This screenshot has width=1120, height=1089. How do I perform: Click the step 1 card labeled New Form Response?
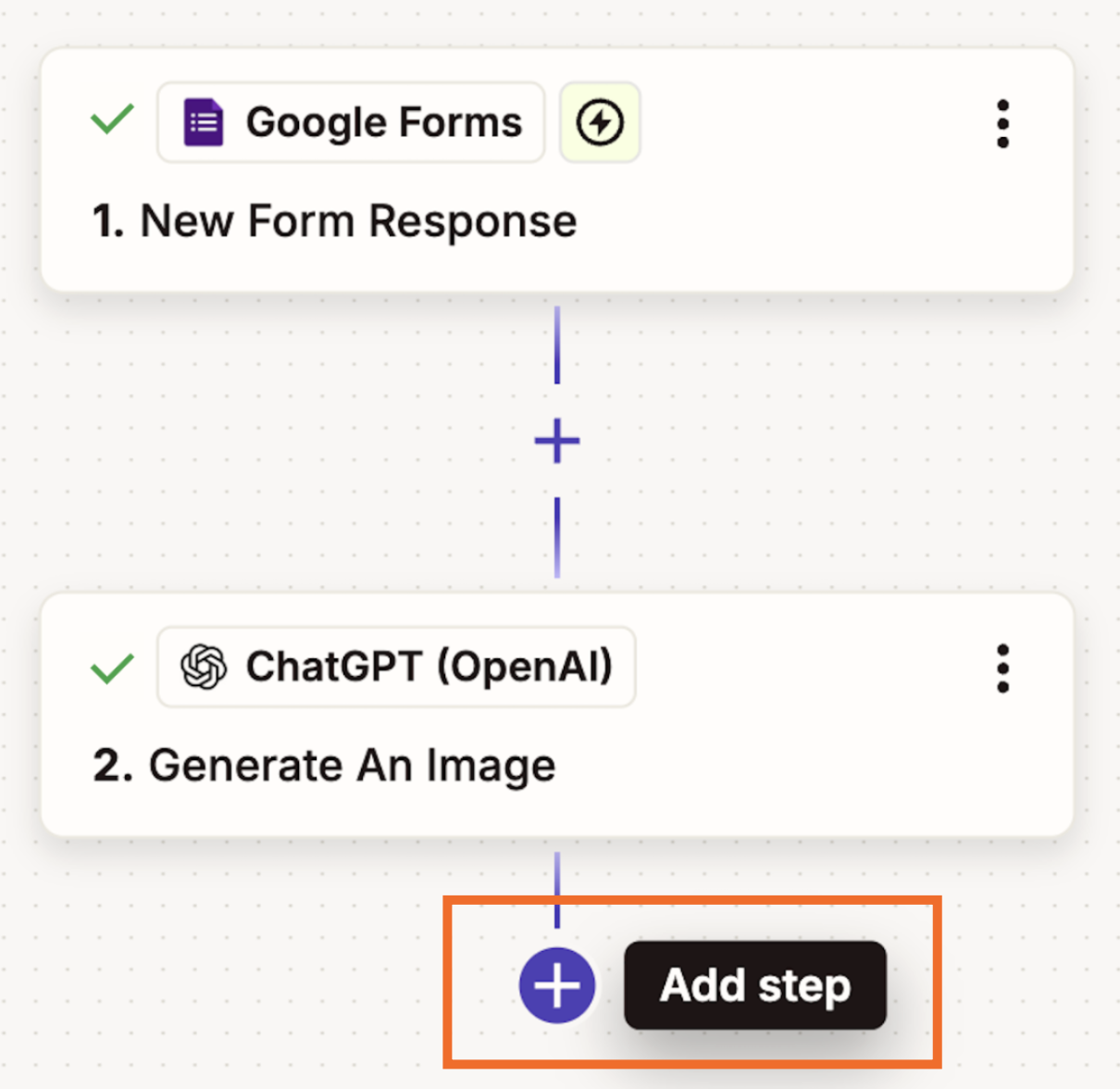359,220
